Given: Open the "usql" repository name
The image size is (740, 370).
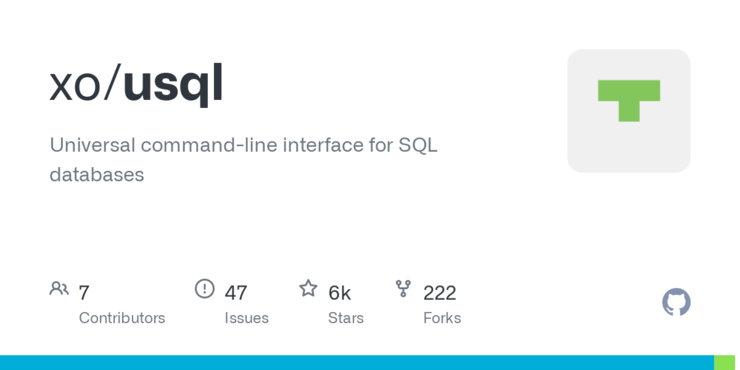Looking at the screenshot, I should [173, 85].
